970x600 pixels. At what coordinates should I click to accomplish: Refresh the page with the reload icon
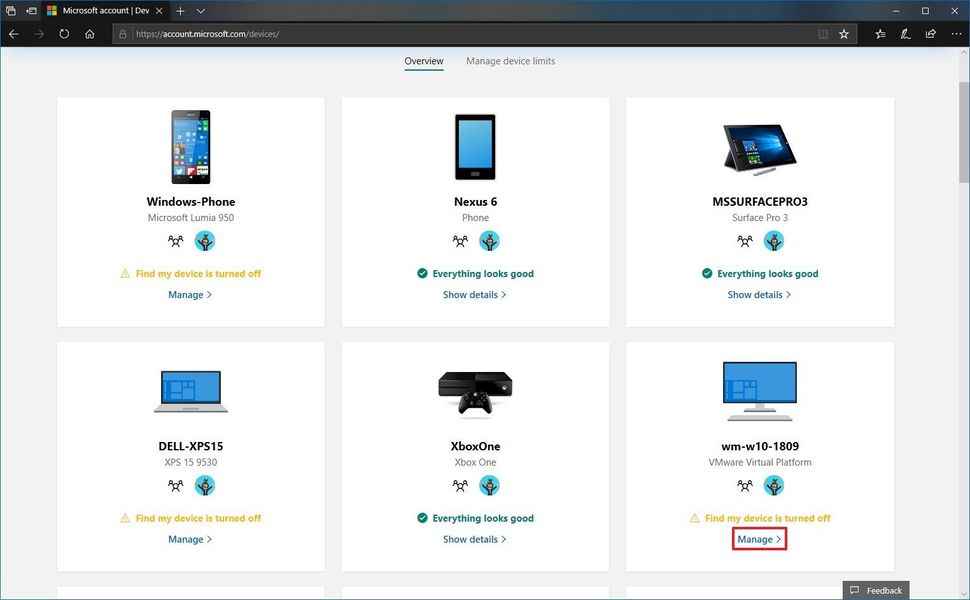tap(64, 33)
